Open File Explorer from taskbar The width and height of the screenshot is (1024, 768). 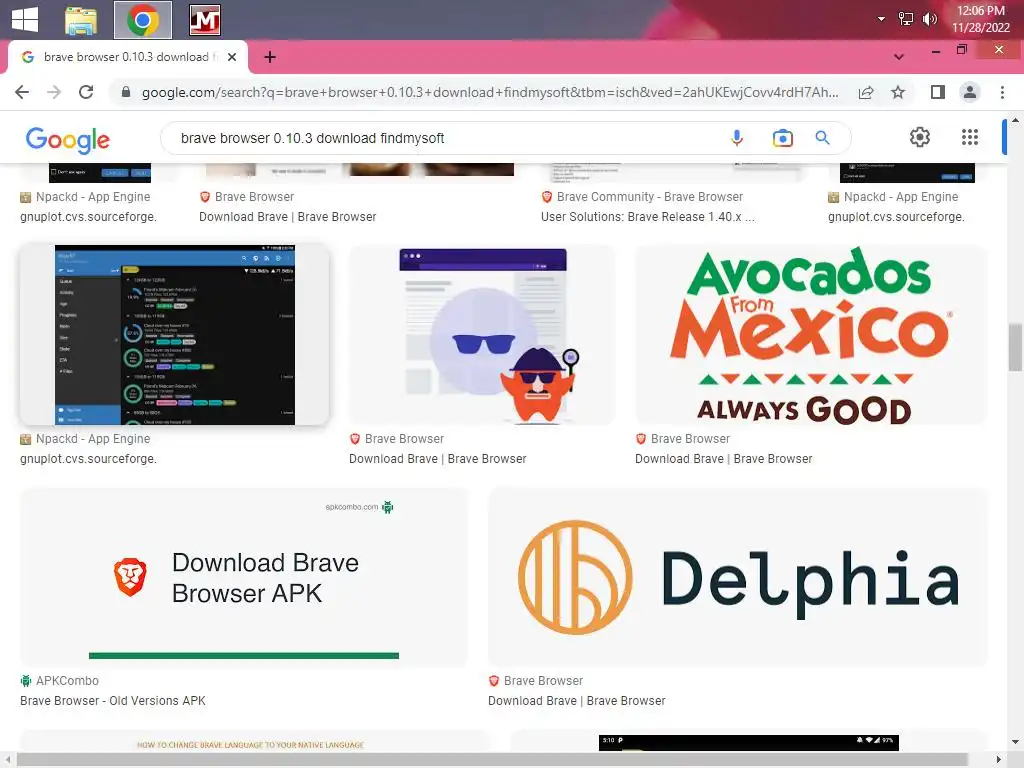tap(81, 20)
